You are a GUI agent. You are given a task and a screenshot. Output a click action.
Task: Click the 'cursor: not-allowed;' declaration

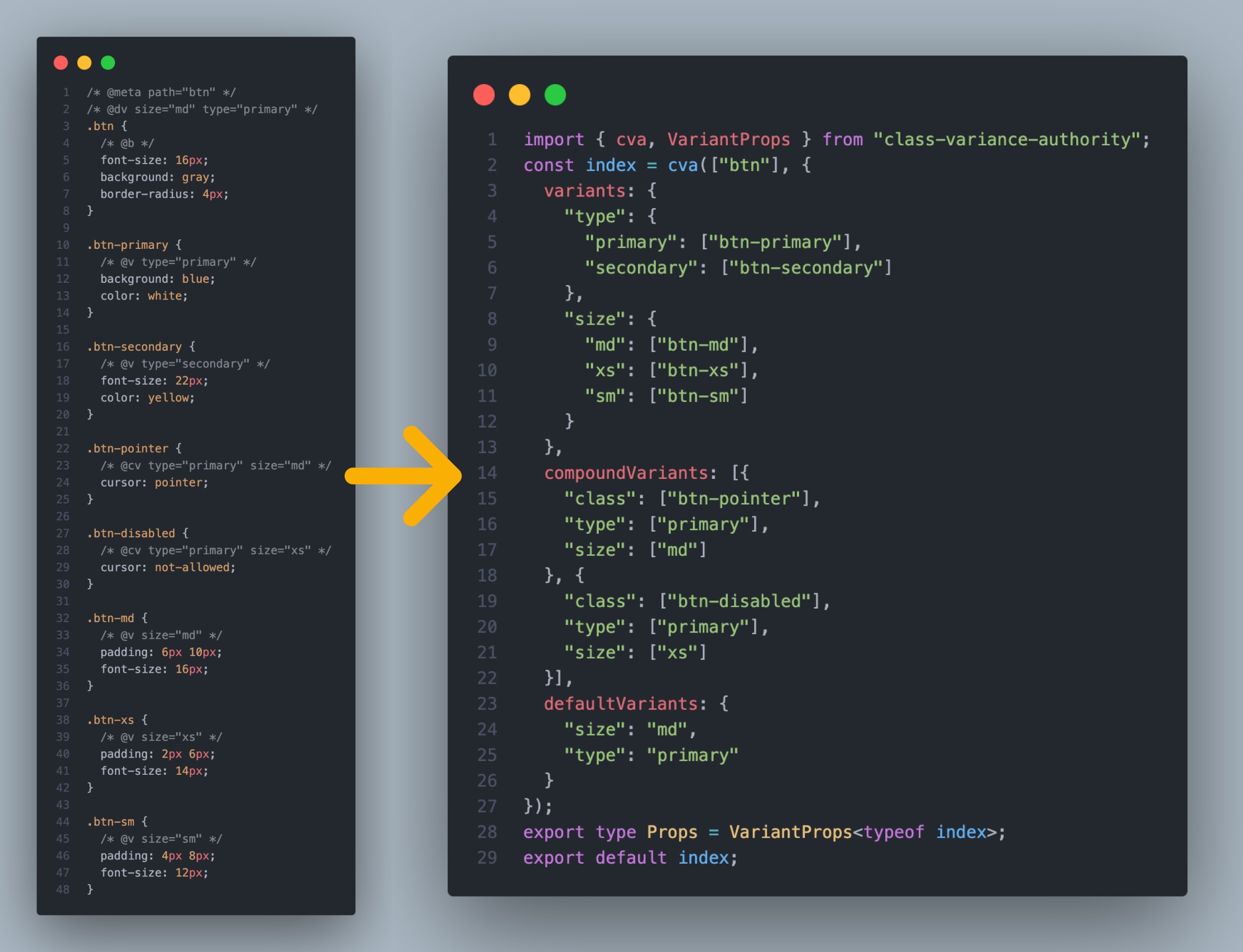(168, 567)
